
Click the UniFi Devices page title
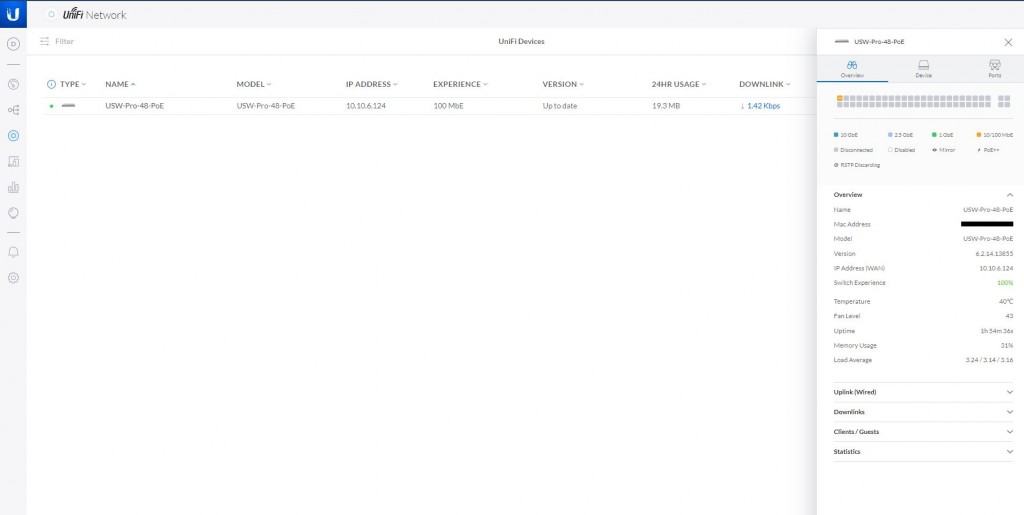pyautogui.click(x=521, y=41)
